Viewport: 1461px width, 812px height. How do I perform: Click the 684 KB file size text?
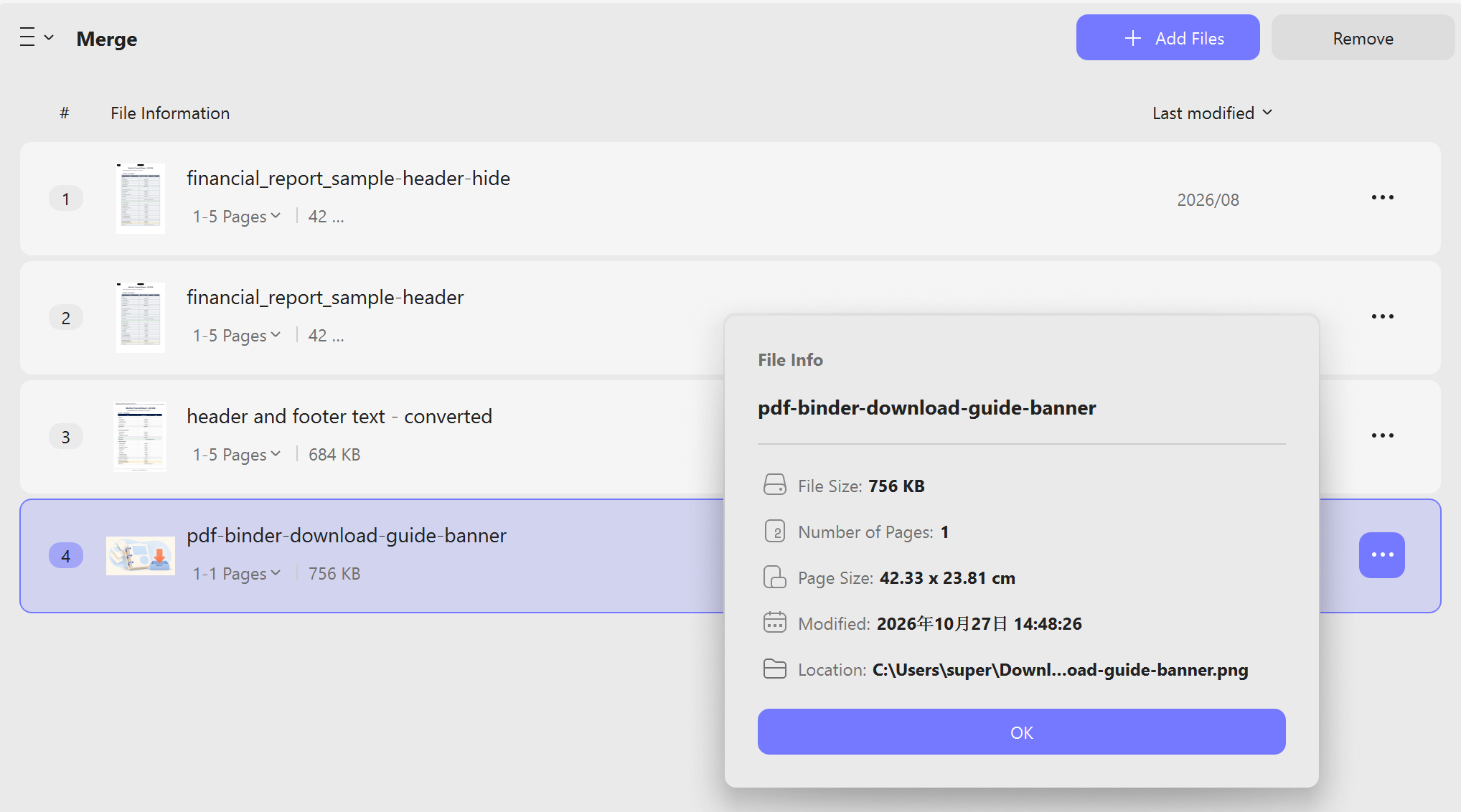click(x=334, y=455)
